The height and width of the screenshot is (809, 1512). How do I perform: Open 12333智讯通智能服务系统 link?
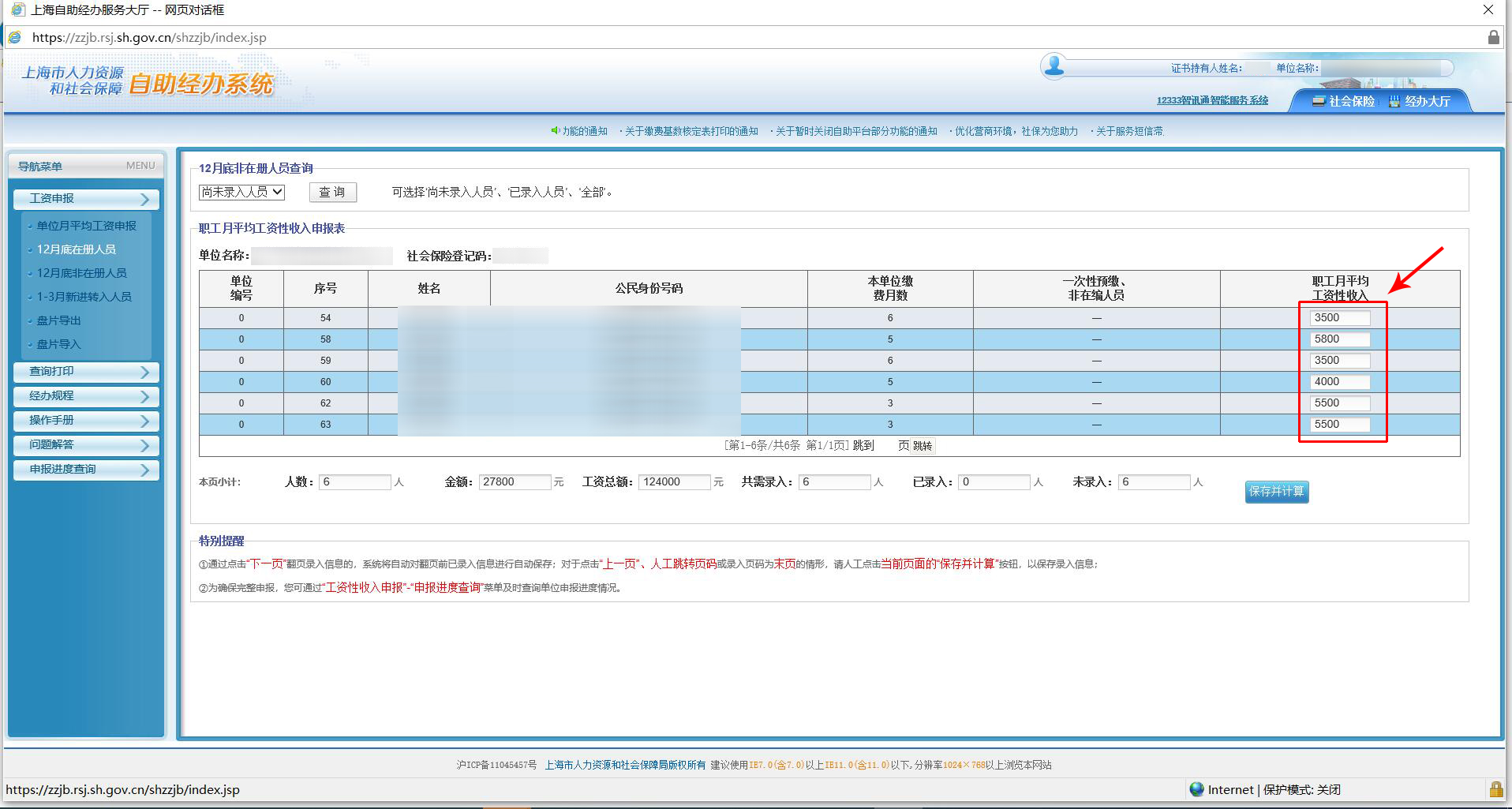1212,100
